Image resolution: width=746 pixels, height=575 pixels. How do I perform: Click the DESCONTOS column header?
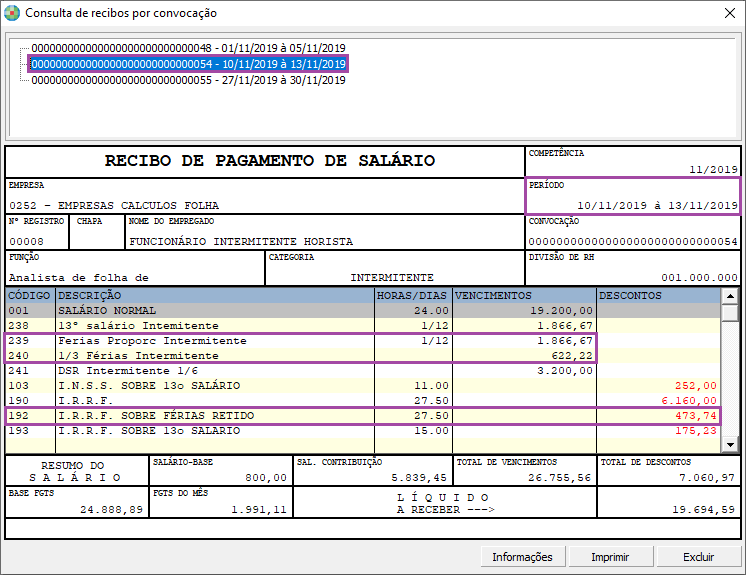click(x=658, y=295)
